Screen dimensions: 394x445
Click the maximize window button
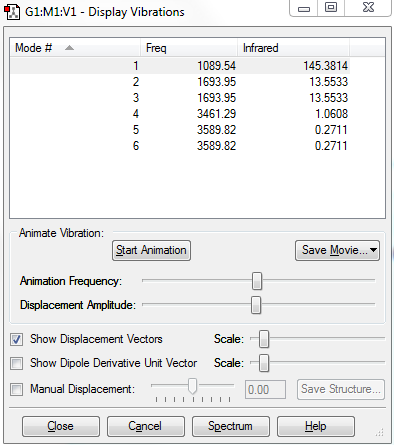click(x=331, y=7)
